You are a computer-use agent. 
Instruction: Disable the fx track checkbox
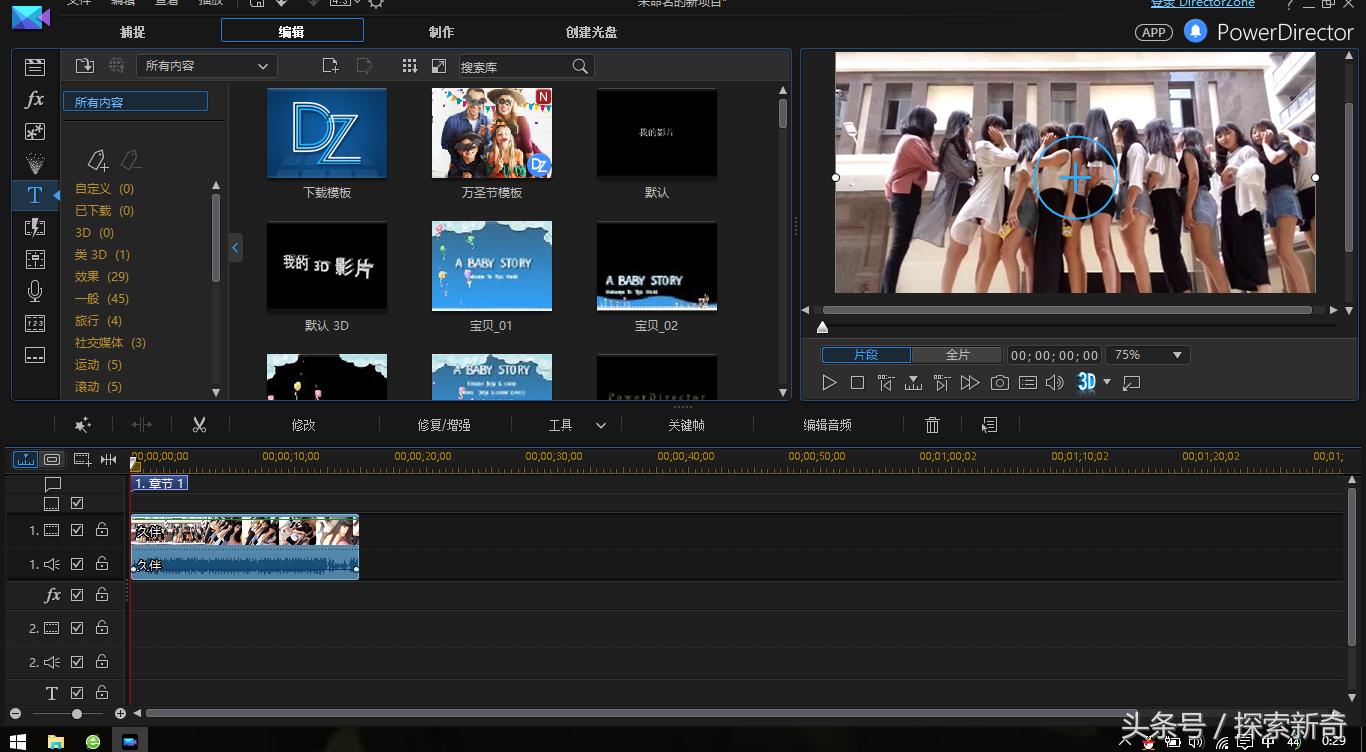point(77,595)
